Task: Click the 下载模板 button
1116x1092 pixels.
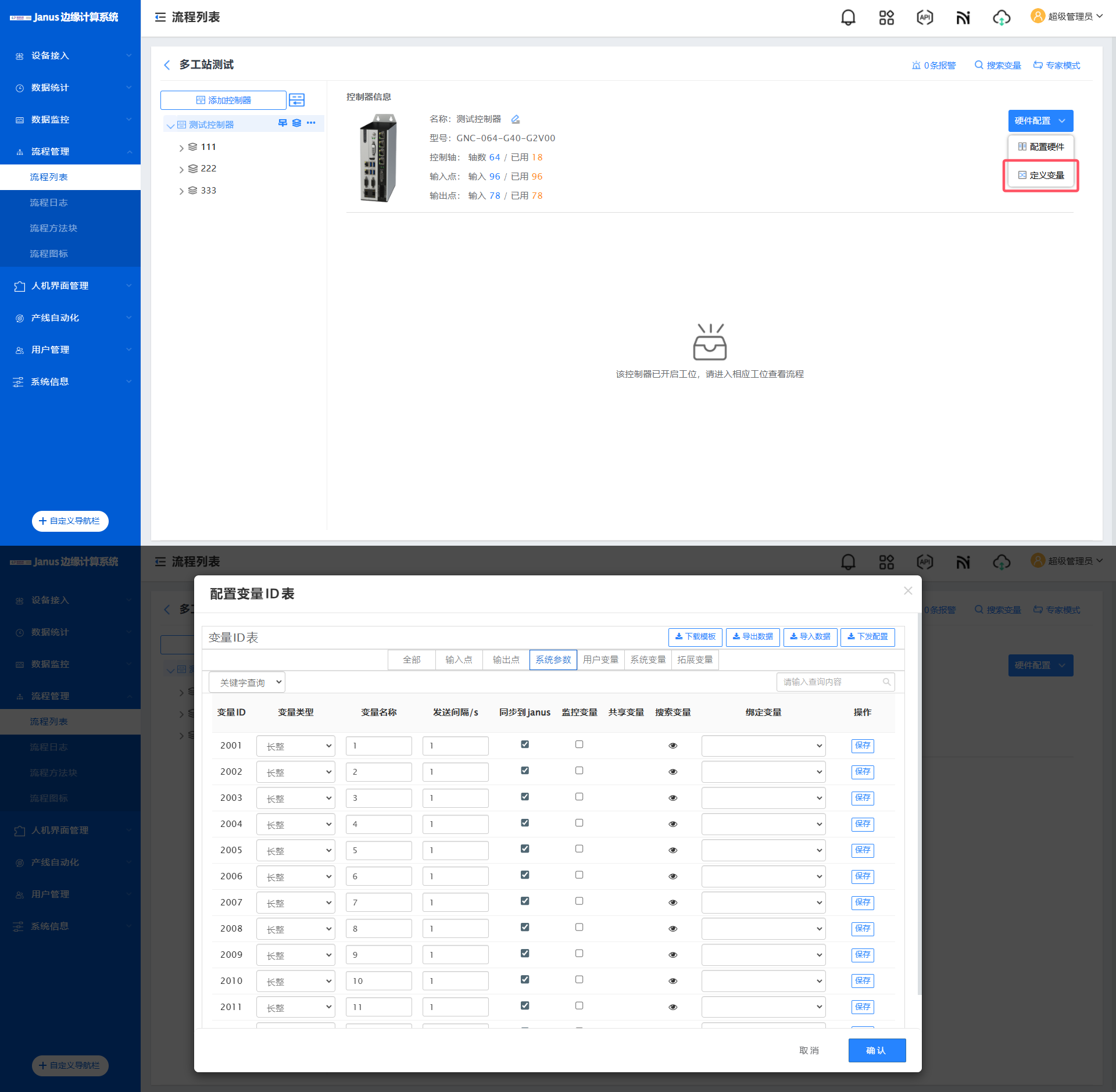Action: [695, 637]
